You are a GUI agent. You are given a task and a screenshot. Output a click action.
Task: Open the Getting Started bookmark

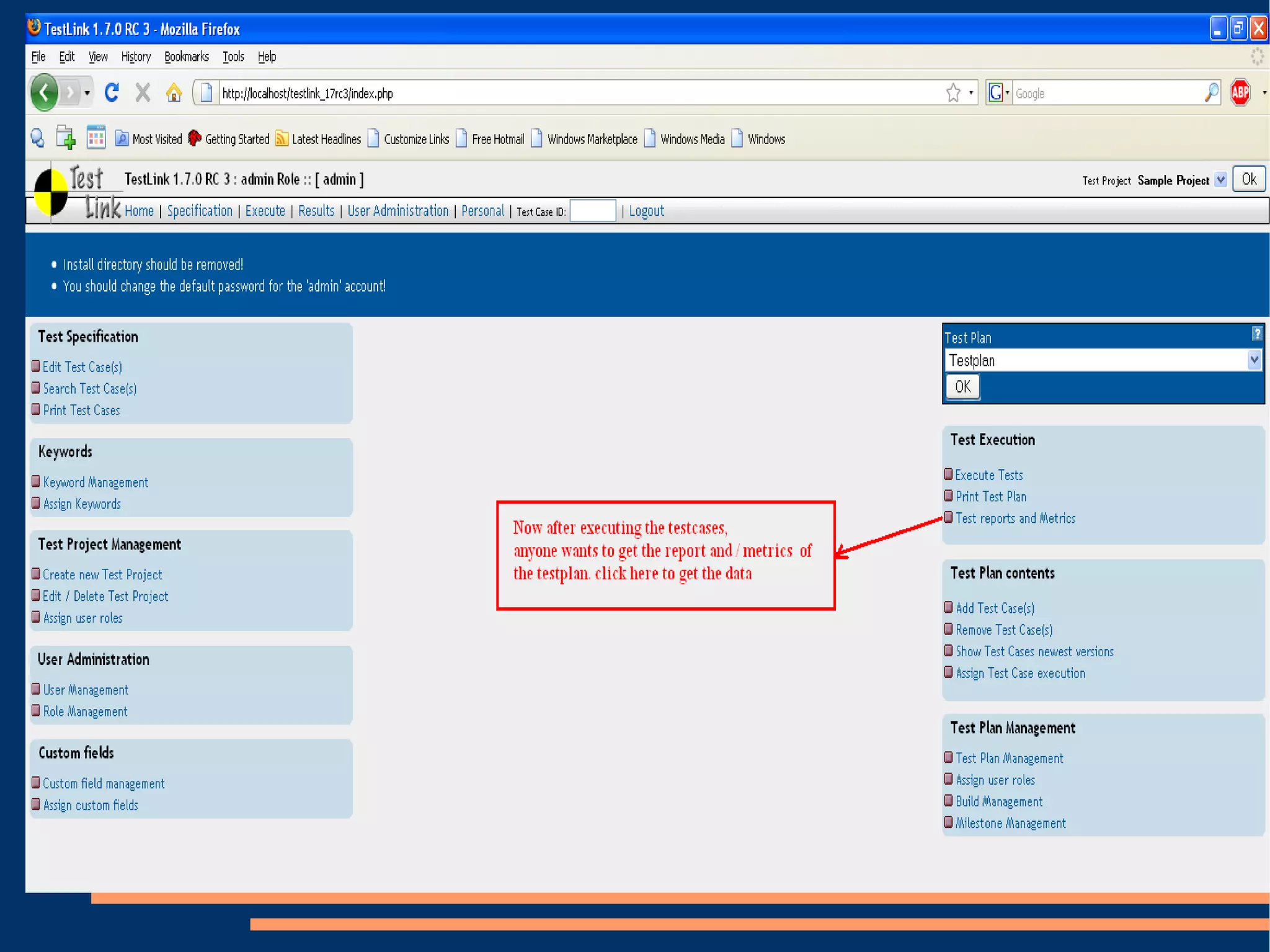[x=228, y=139]
